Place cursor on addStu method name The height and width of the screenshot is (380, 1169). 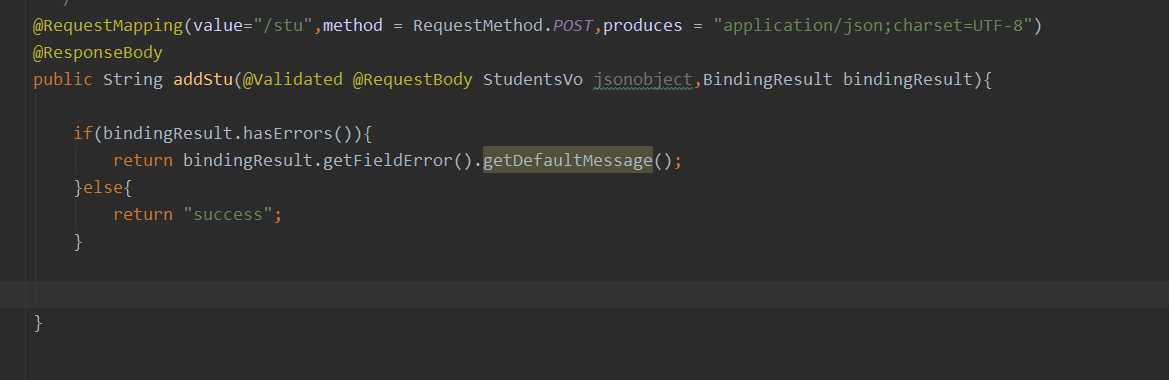coord(203,80)
